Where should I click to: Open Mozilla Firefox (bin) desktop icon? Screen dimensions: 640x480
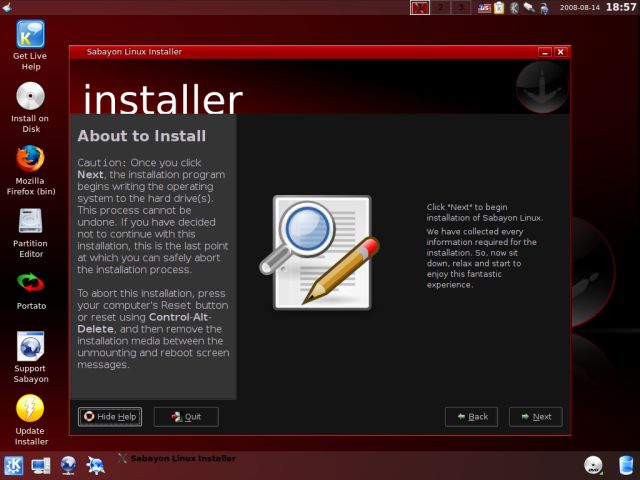(31, 170)
